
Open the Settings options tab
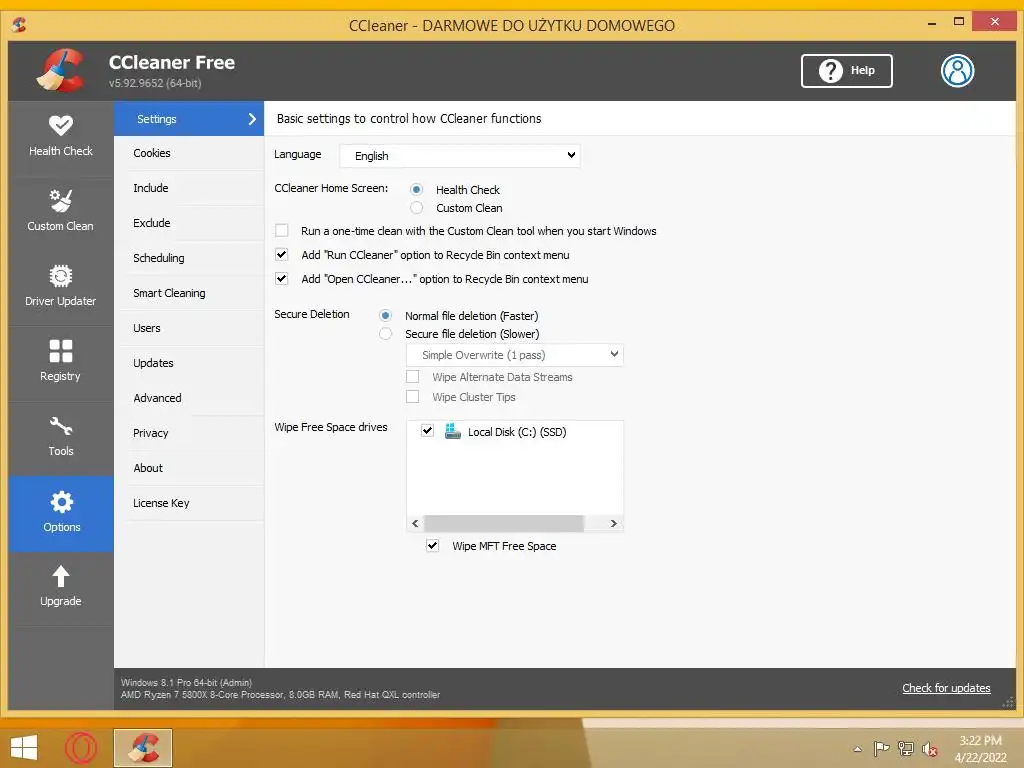click(x=189, y=119)
